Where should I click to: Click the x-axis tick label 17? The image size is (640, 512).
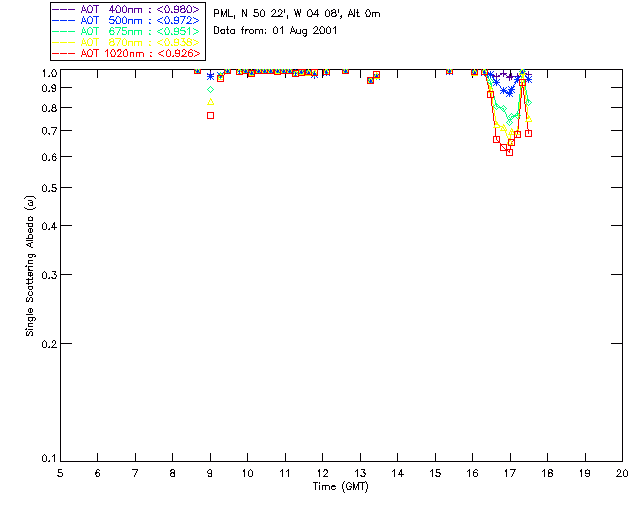click(x=510, y=473)
